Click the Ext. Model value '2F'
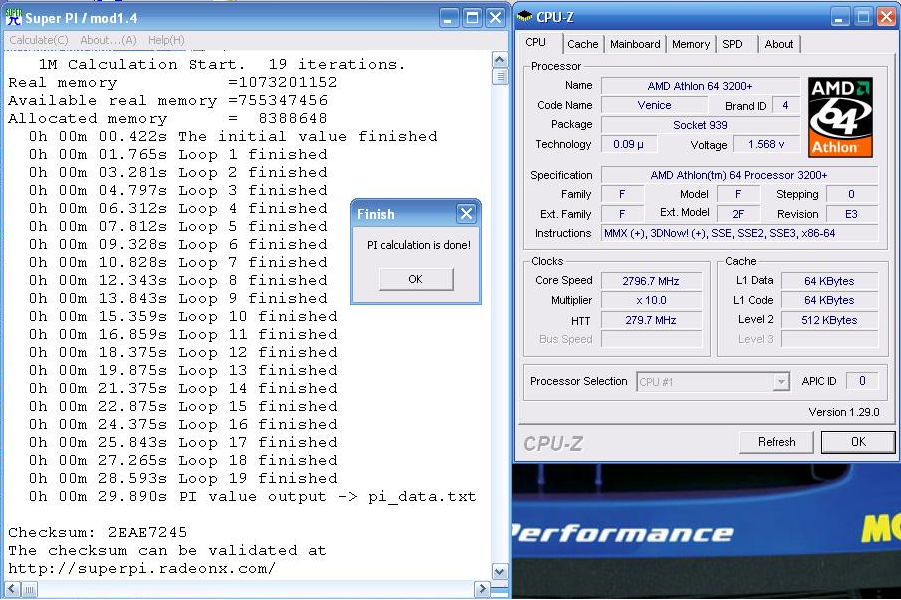The height and width of the screenshot is (600, 901). tap(738, 214)
